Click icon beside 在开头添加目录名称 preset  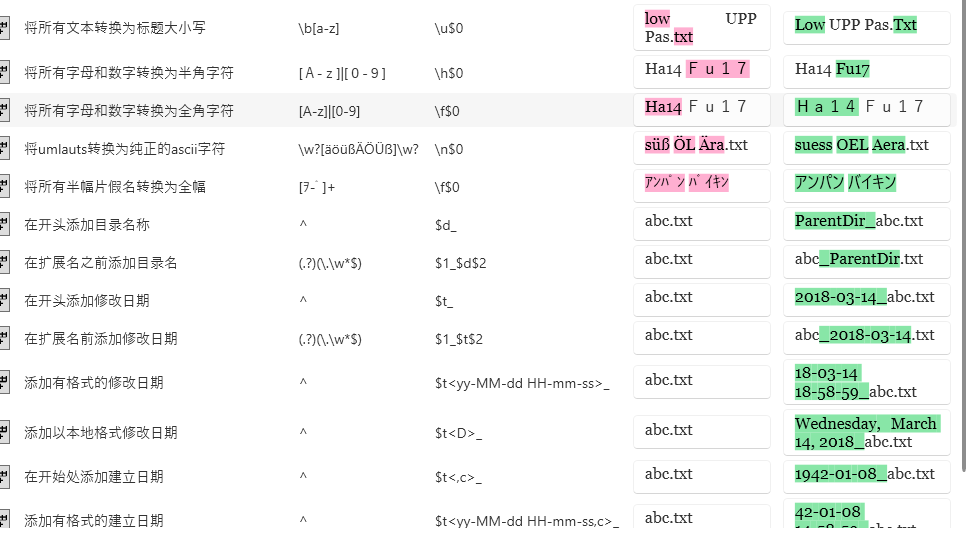point(4,225)
